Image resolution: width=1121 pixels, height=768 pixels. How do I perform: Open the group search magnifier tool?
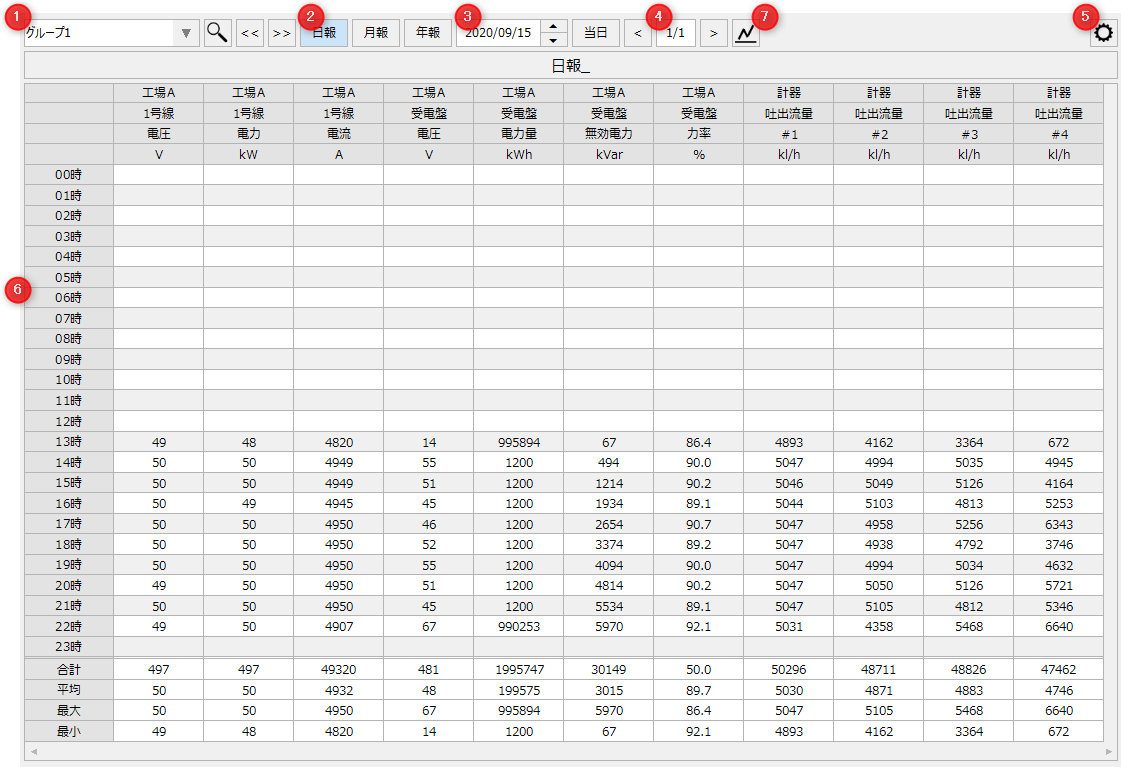[x=217, y=32]
